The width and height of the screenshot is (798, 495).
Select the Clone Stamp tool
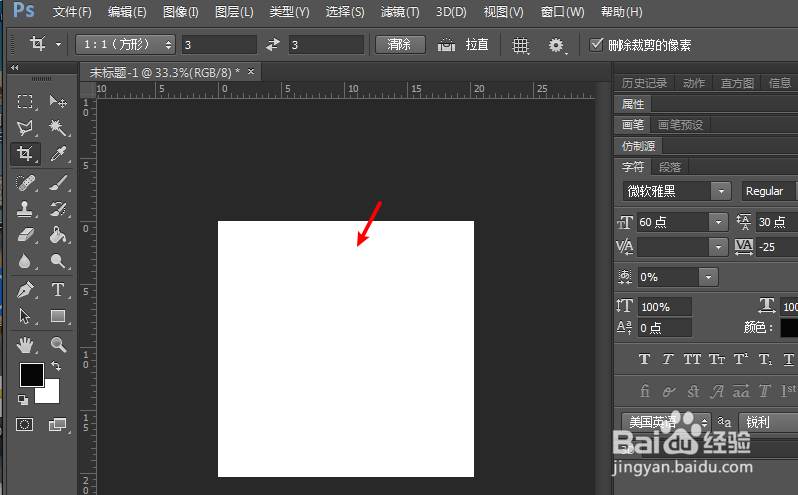[25, 209]
